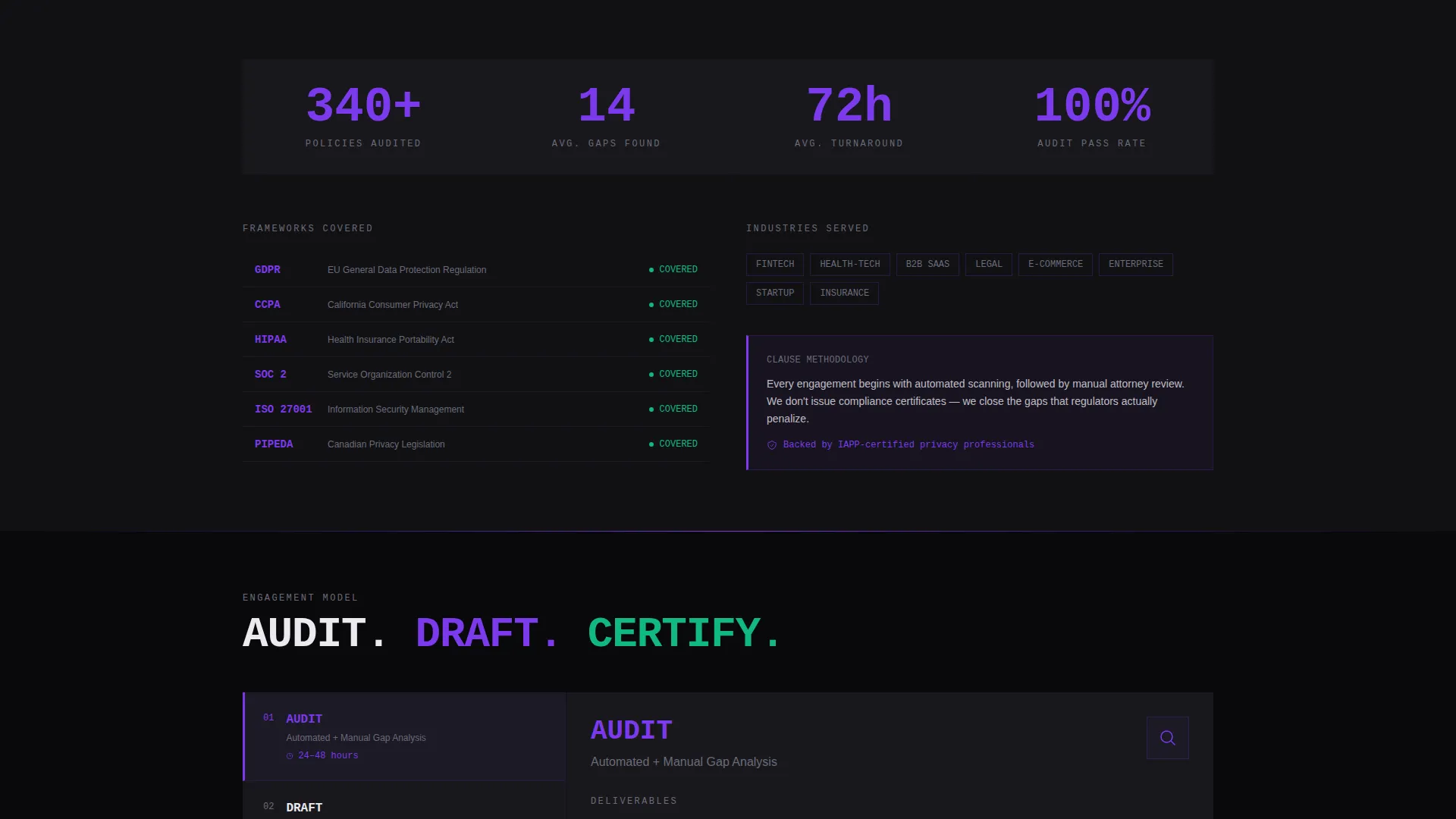This screenshot has width=1456, height=819.
Task: Click the E-COMMERCE industry tag
Action: pyautogui.click(x=1055, y=265)
